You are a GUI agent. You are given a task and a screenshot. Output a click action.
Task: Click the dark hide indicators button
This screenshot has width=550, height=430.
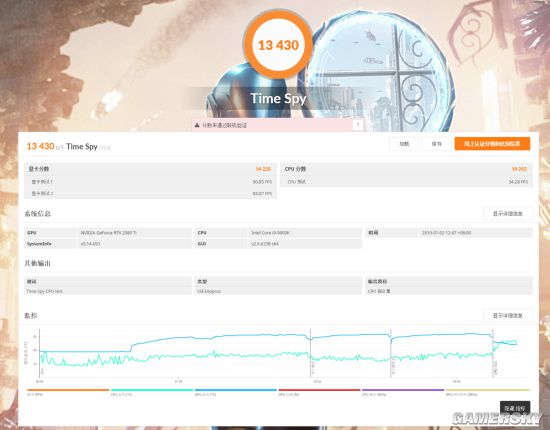point(515,408)
